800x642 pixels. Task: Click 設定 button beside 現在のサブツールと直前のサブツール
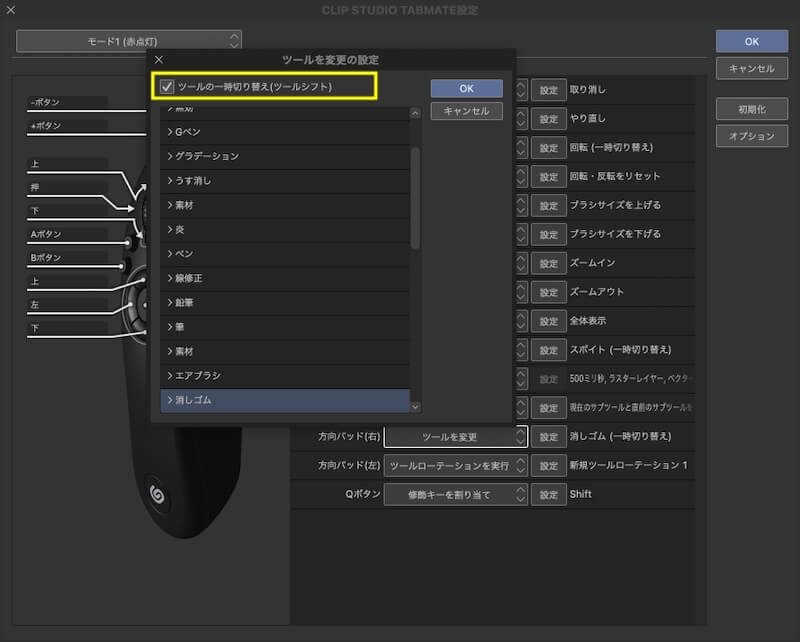point(548,408)
